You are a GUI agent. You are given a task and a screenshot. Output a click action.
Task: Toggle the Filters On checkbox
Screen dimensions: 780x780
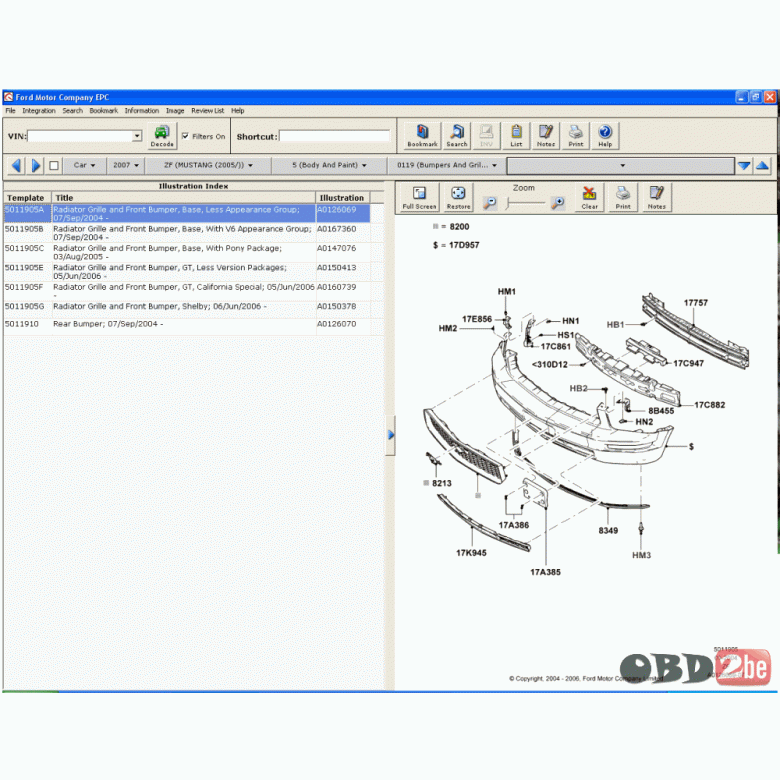point(185,136)
